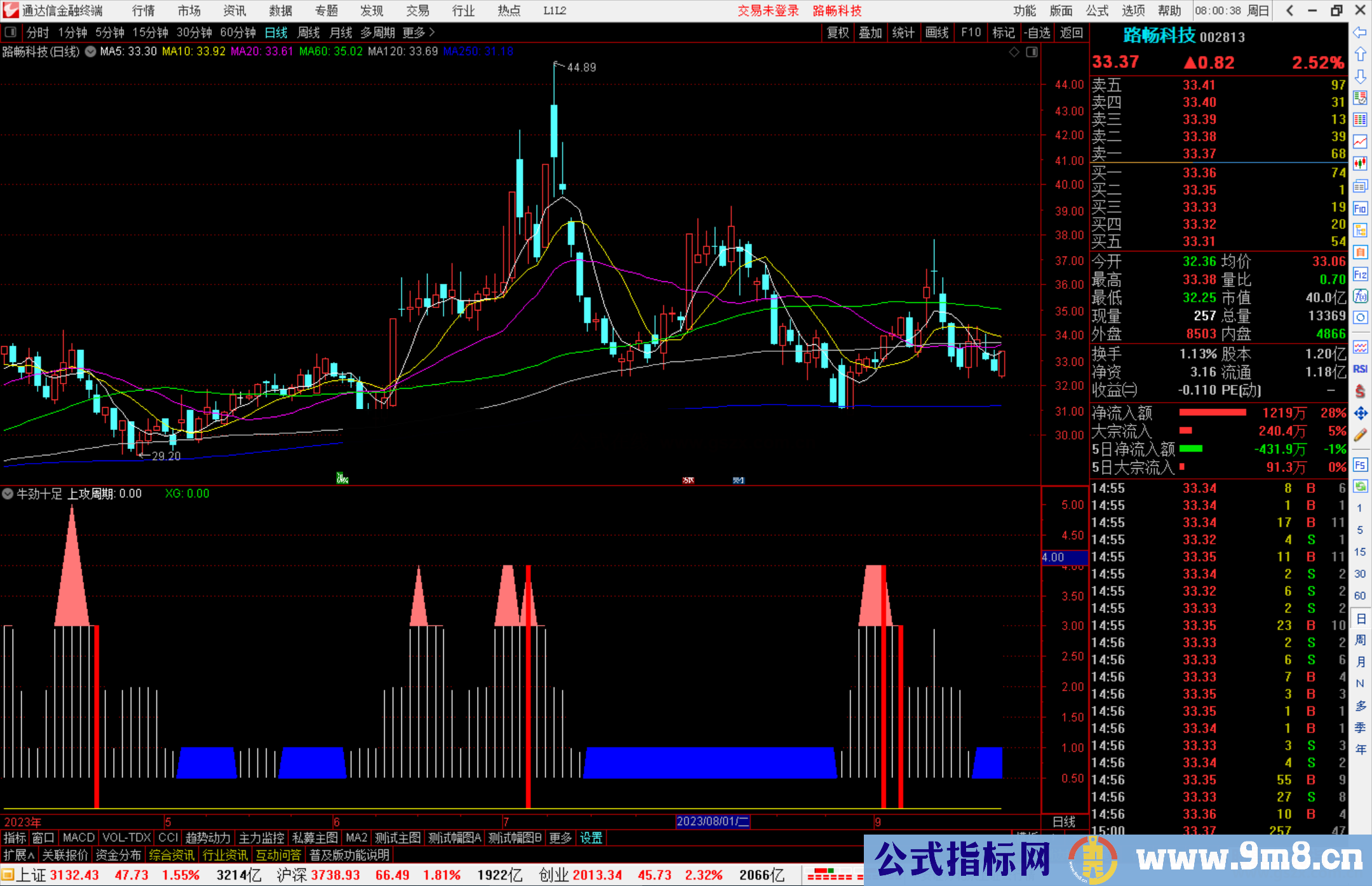Click the 设置 settings link

click(x=591, y=838)
